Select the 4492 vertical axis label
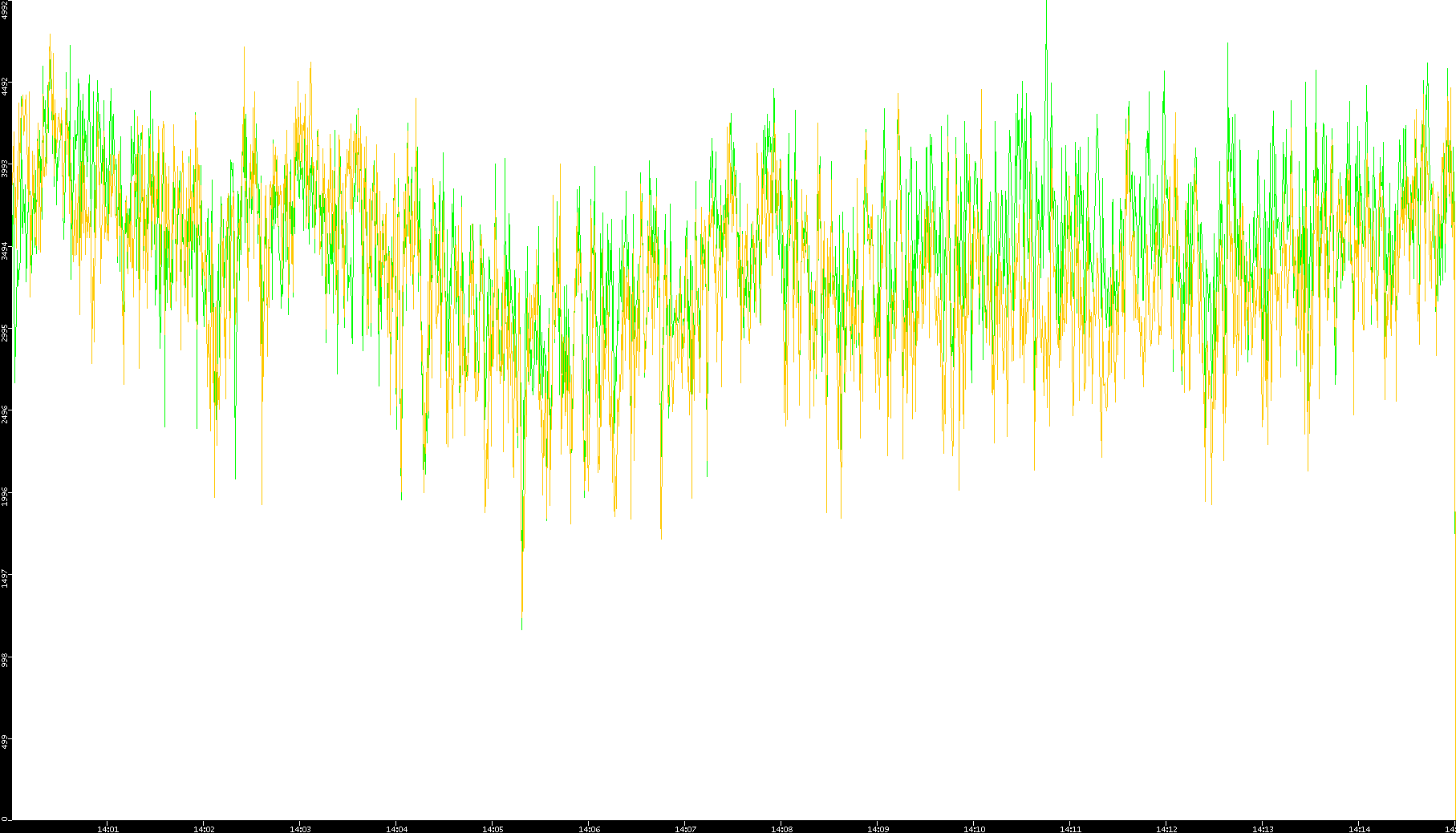The width and height of the screenshot is (1456, 833). pos(6,86)
